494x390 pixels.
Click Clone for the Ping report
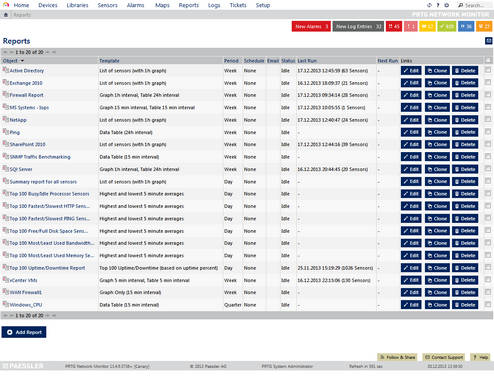[x=437, y=132]
